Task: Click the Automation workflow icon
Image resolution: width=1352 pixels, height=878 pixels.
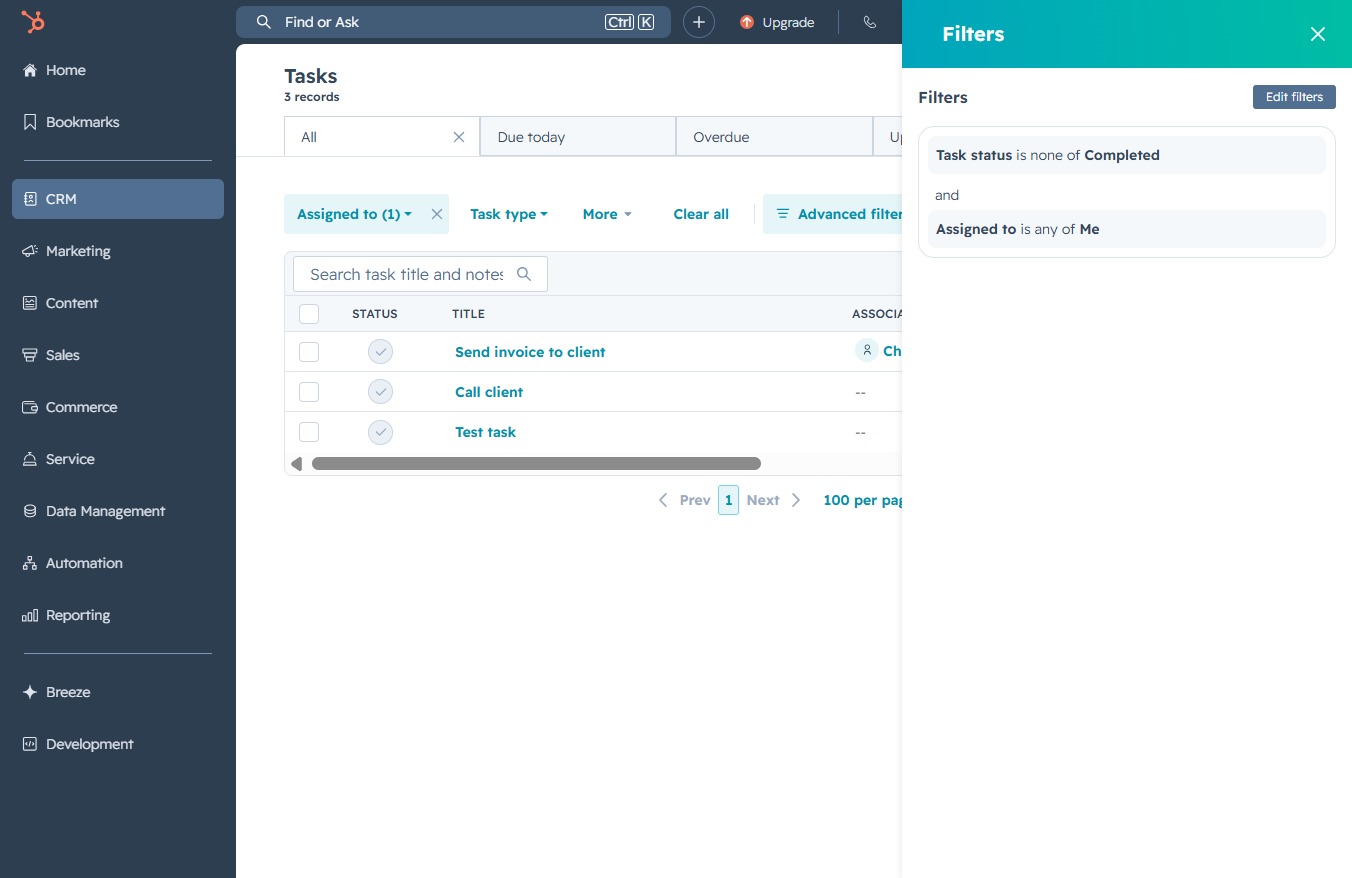Action: 30,563
